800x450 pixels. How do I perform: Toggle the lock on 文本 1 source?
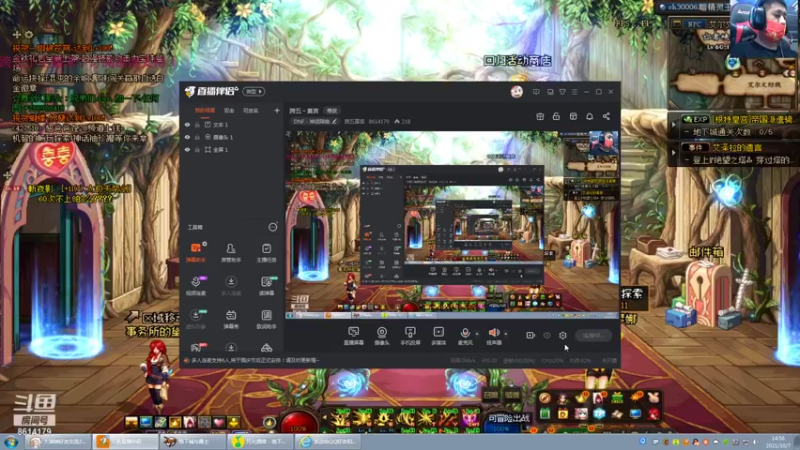pyautogui.click(x=197, y=124)
